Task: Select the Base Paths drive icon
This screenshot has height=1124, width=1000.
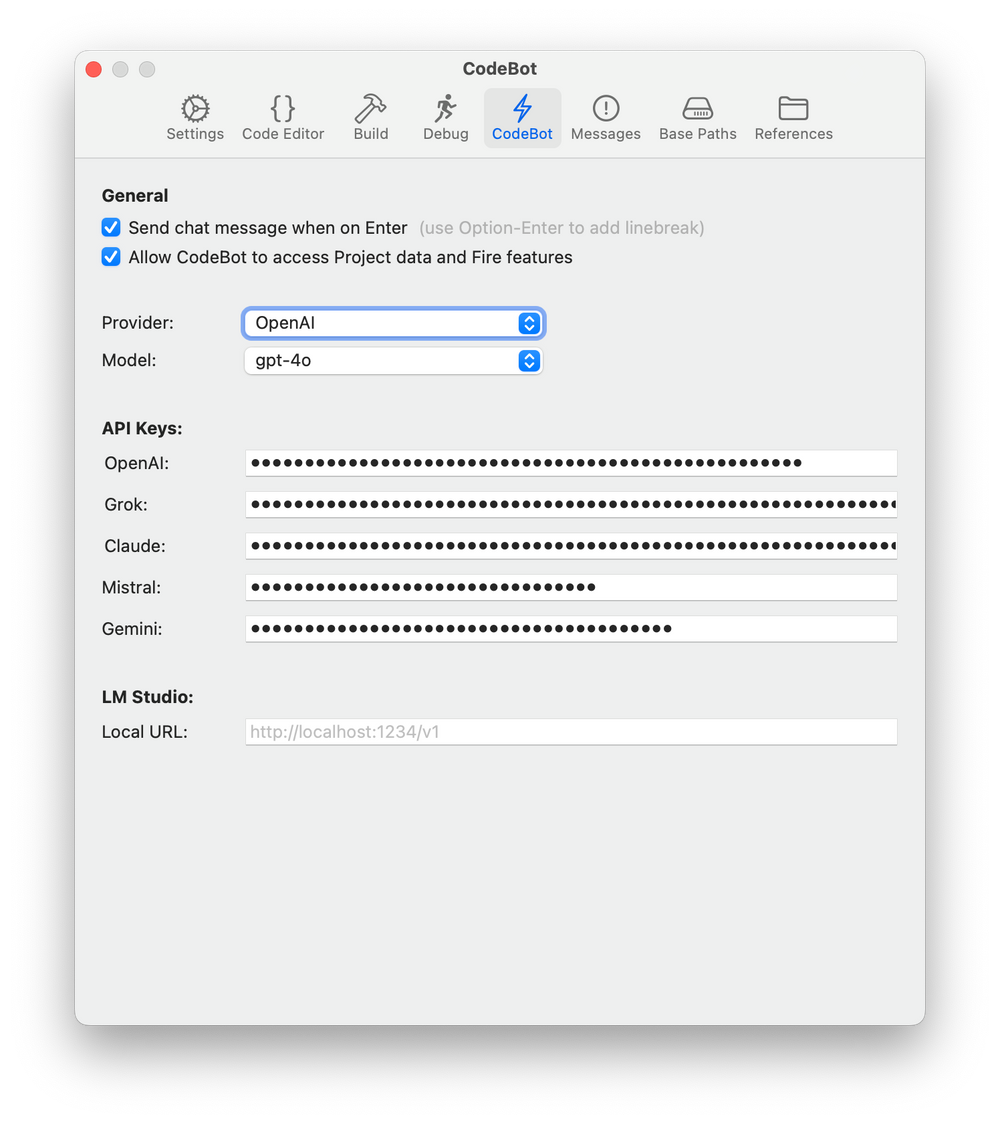Action: click(x=697, y=108)
